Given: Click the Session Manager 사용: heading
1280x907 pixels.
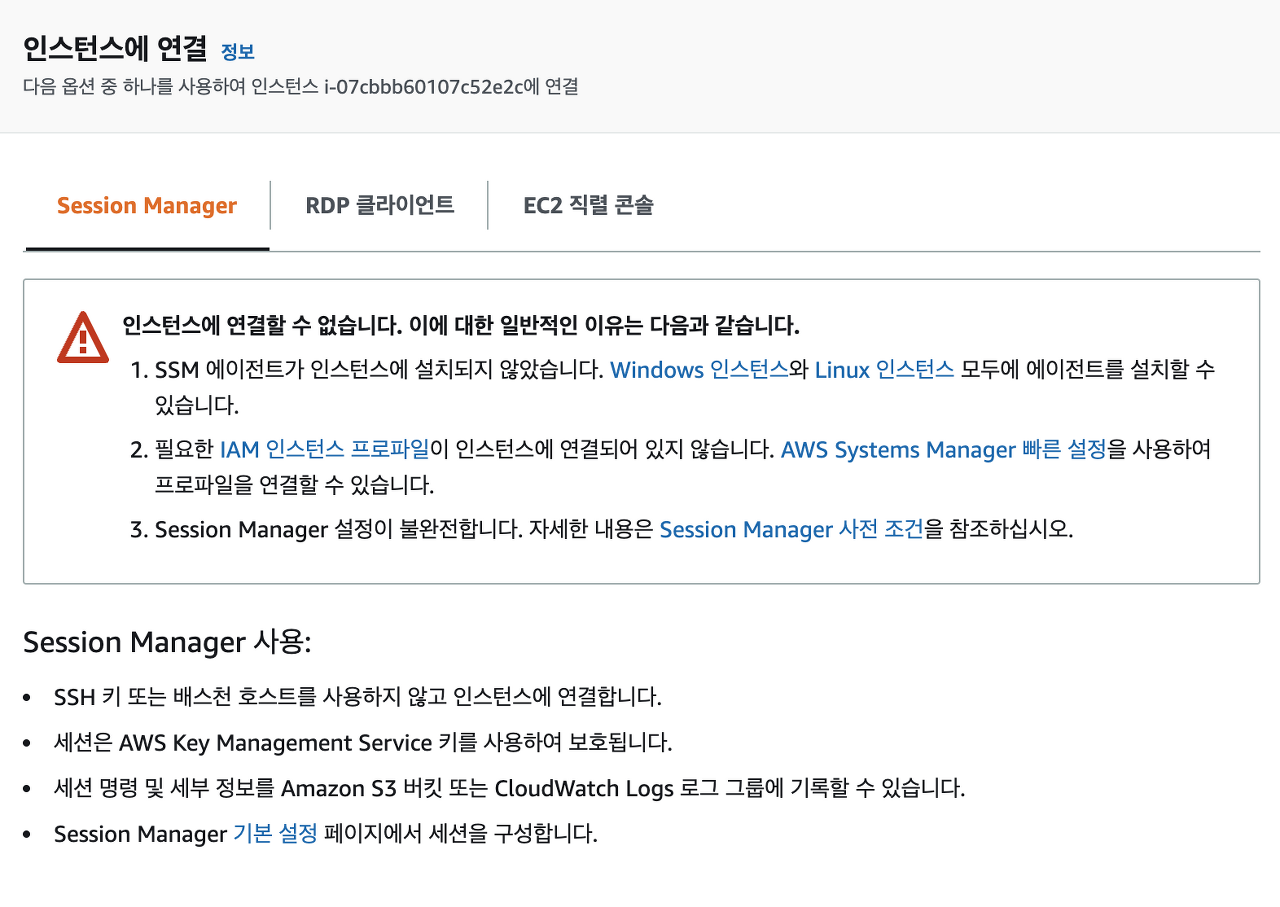Looking at the screenshot, I should pyautogui.click(x=167, y=642).
